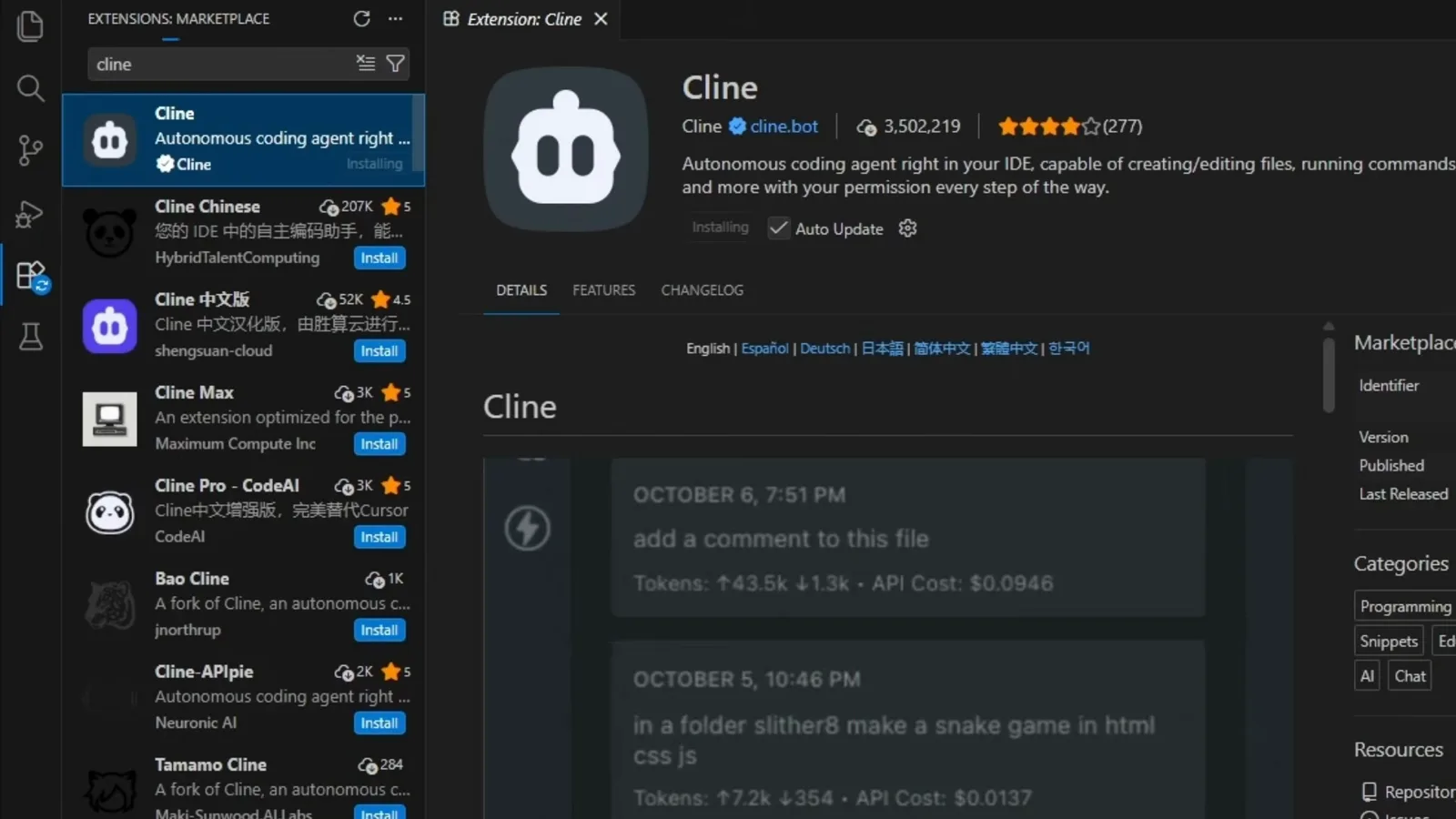Select the Cline extension list entry
The image size is (1456, 819).
[x=243, y=139]
